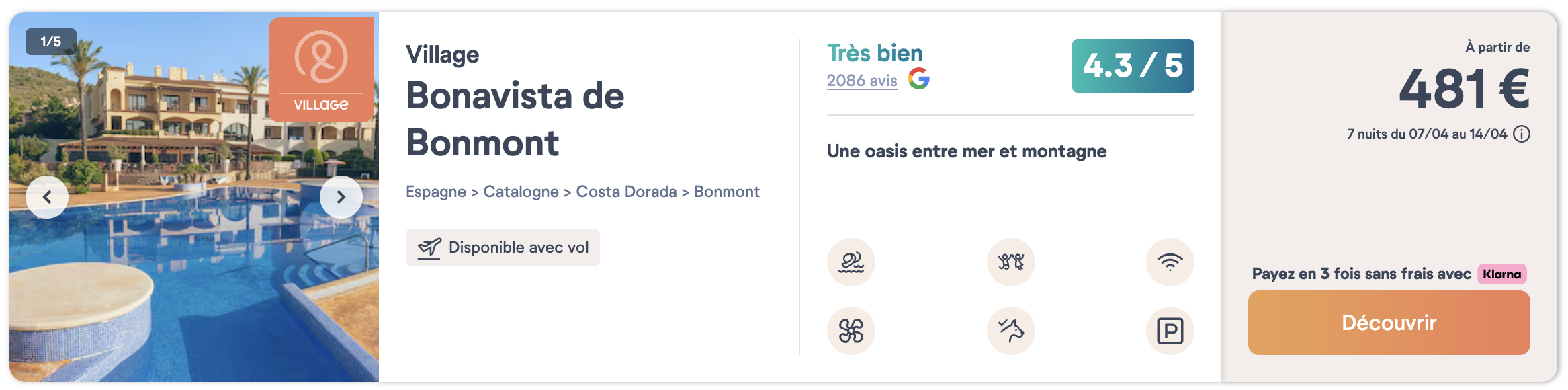Show the next photo with right arrow
Screen dimensions: 1568x390
[x=341, y=197]
